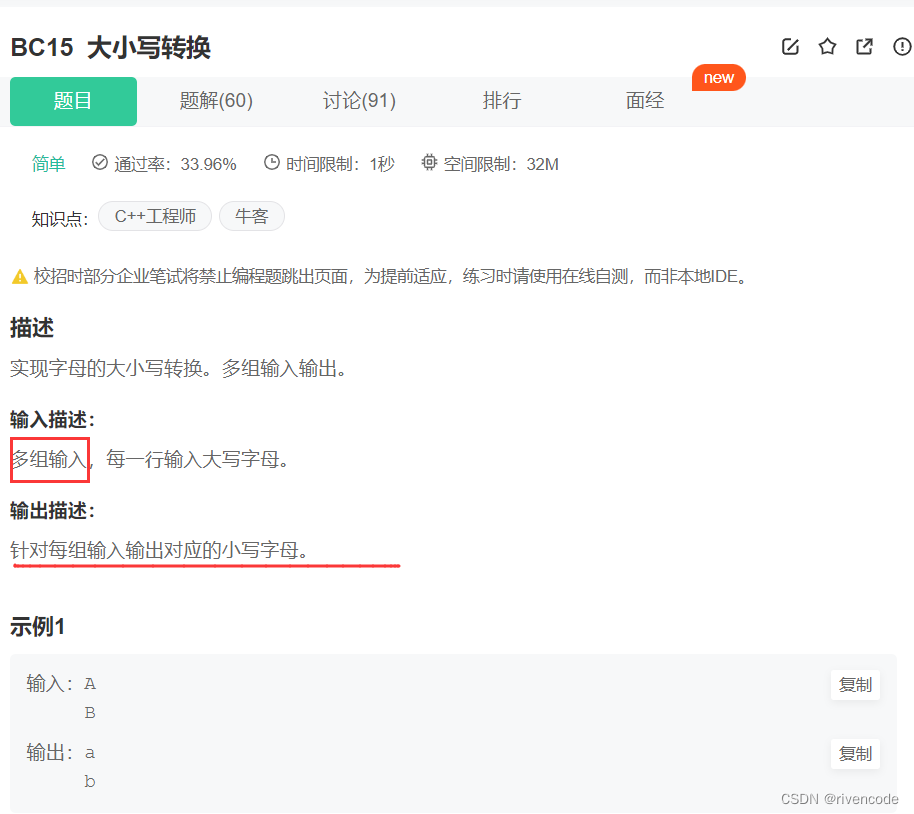The image size is (914, 814).
Task: Click the 校招时部分企业笔试 warning notice text
Action: click(x=390, y=276)
